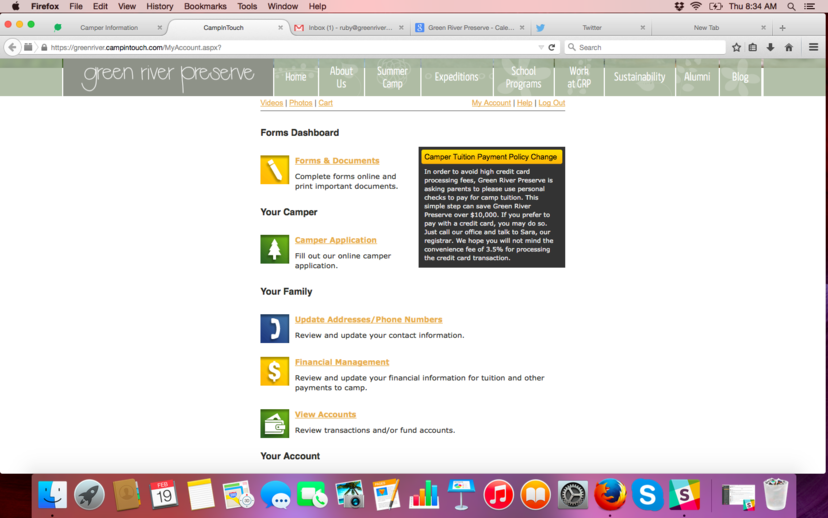
Task: Open Launchpad rocket in the dock
Action: (x=89, y=495)
